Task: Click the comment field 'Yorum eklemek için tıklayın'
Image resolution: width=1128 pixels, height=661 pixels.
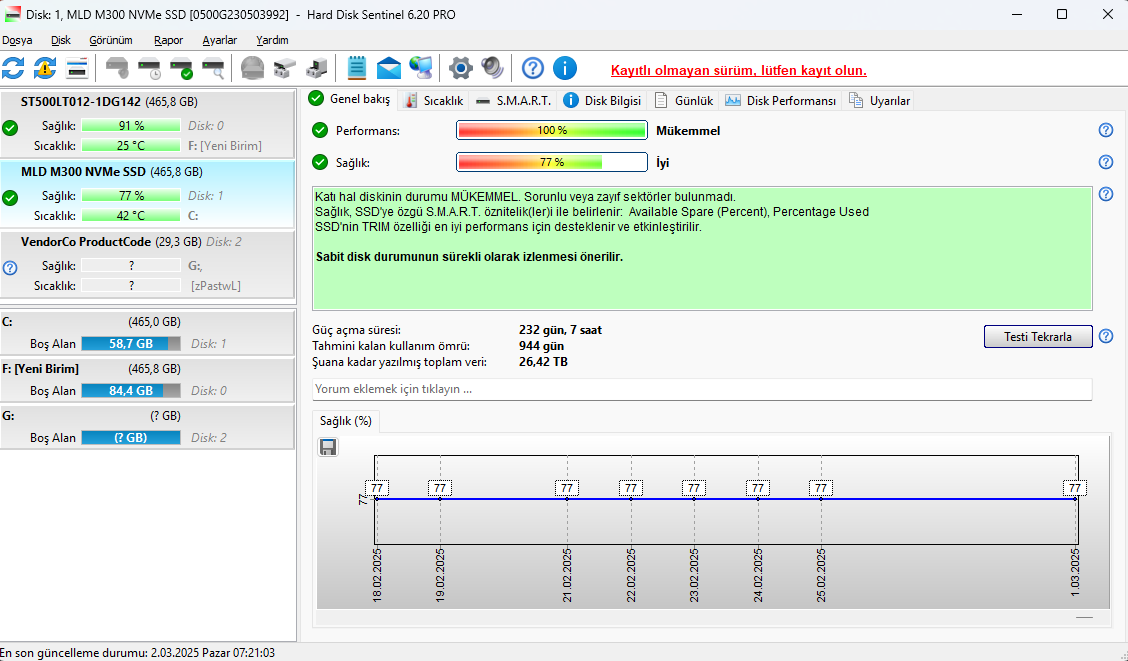Action: tap(702, 389)
